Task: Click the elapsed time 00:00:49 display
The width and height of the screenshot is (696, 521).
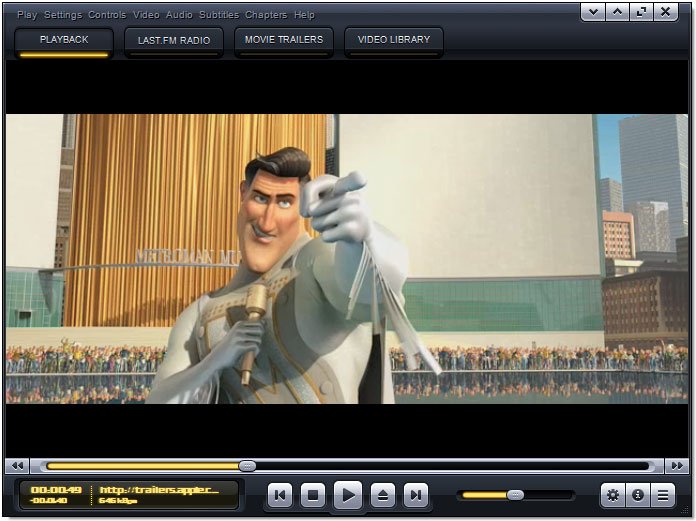Action: pyautogui.click(x=56, y=489)
